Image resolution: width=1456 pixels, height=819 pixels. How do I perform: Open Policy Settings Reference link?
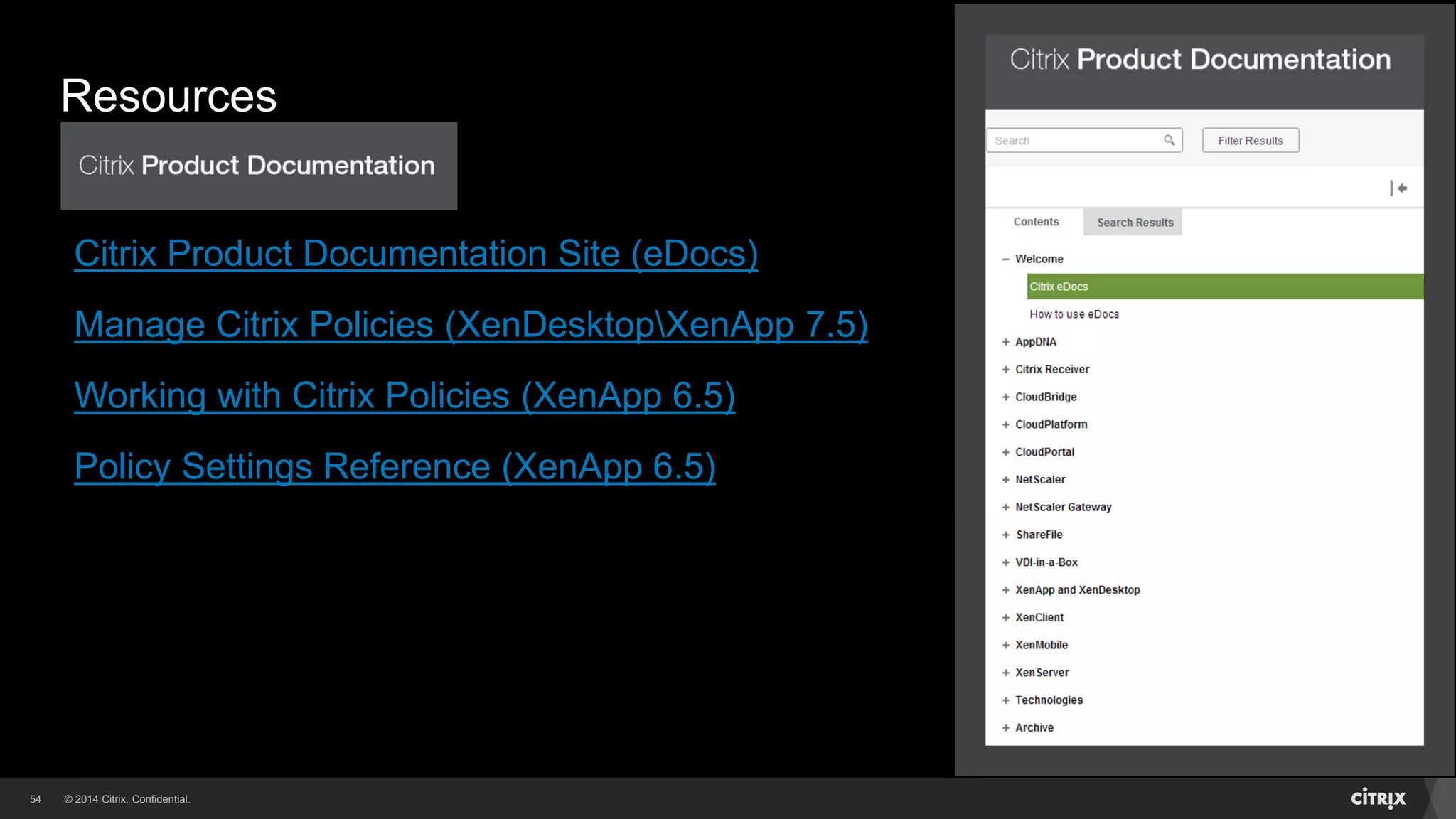pyautogui.click(x=395, y=467)
